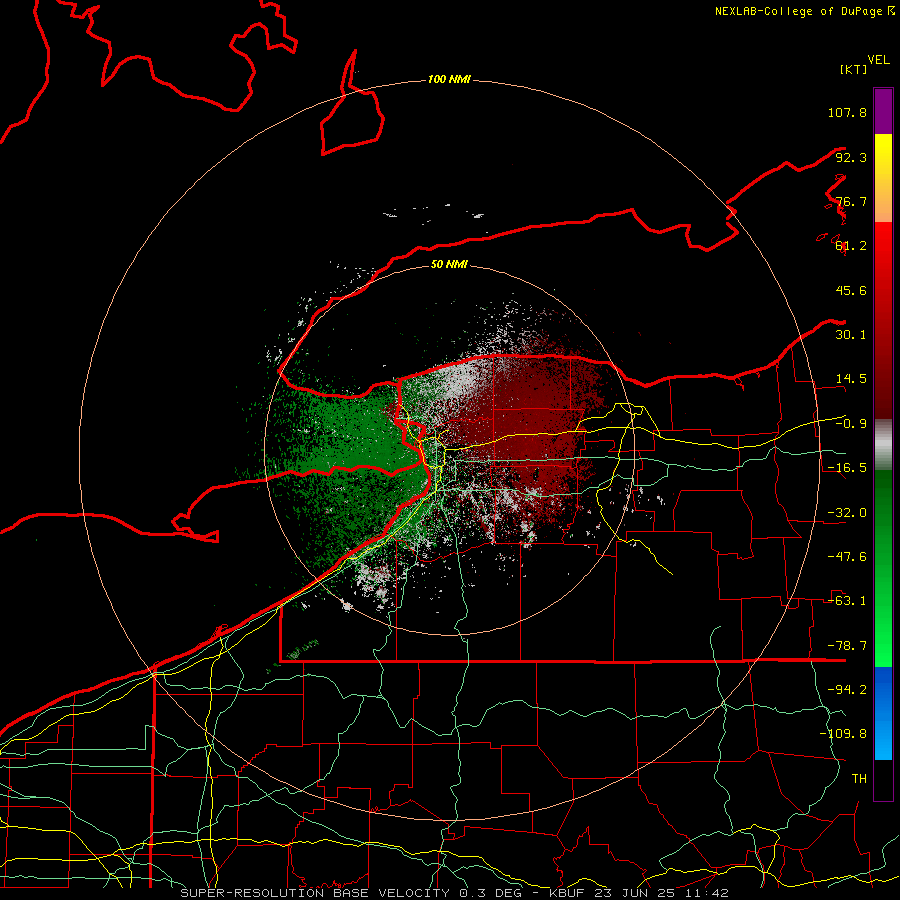
Task: Click the -16.5 legend value
Action: [847, 468]
